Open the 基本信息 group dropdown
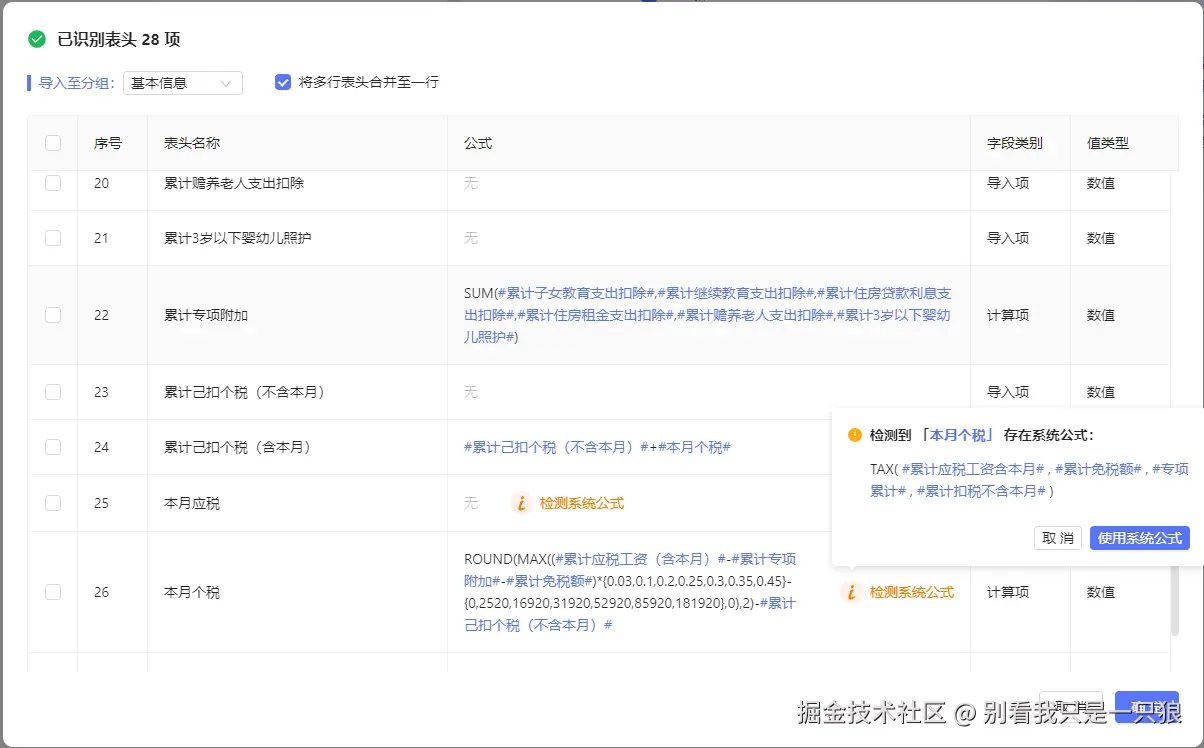The height and width of the screenshot is (748, 1204). point(183,83)
